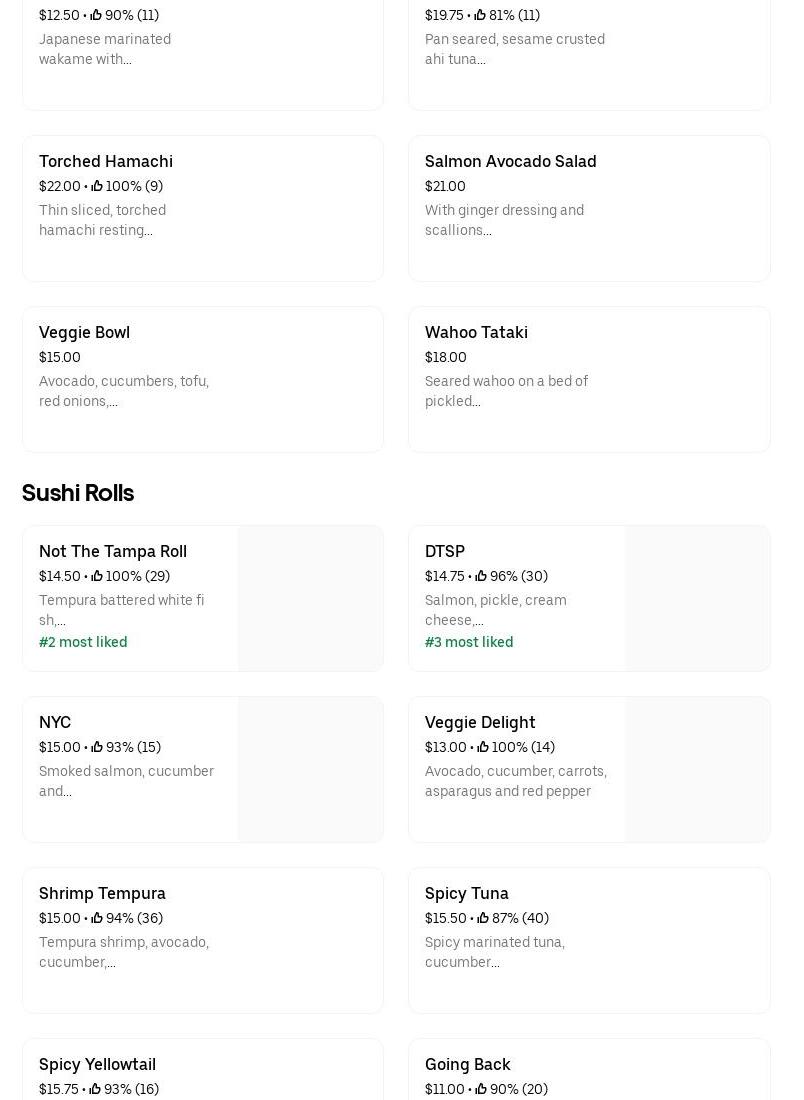Click the NYC roll thumbs-up icon
Screen dimensions: 804x1100
[97, 747]
